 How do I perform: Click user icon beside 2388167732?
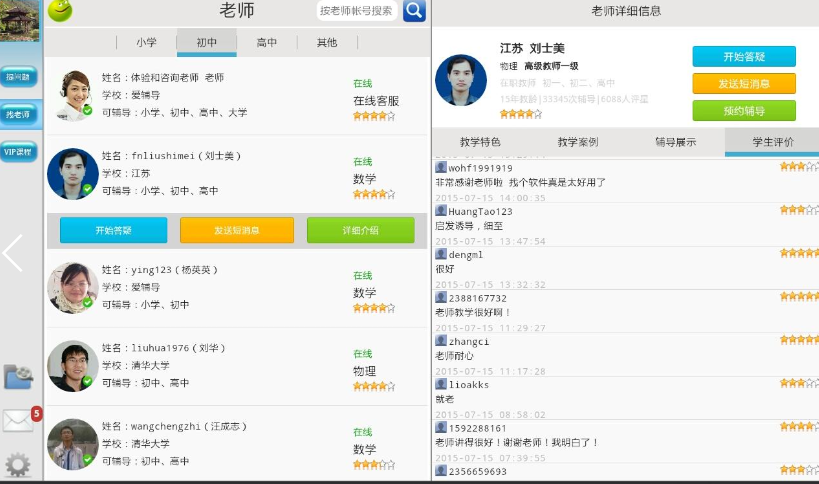pos(441,297)
